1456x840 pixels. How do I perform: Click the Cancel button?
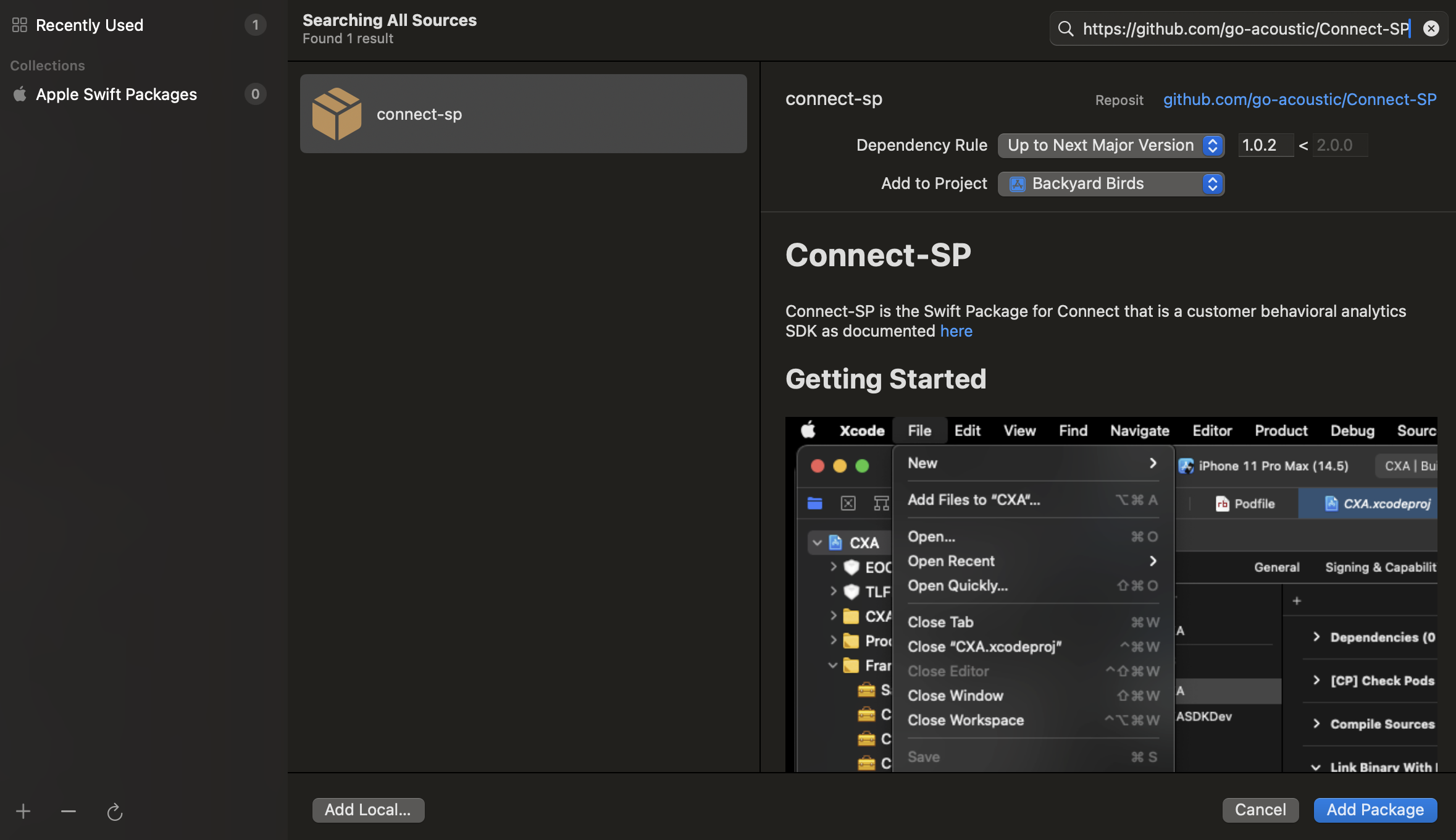(x=1260, y=810)
